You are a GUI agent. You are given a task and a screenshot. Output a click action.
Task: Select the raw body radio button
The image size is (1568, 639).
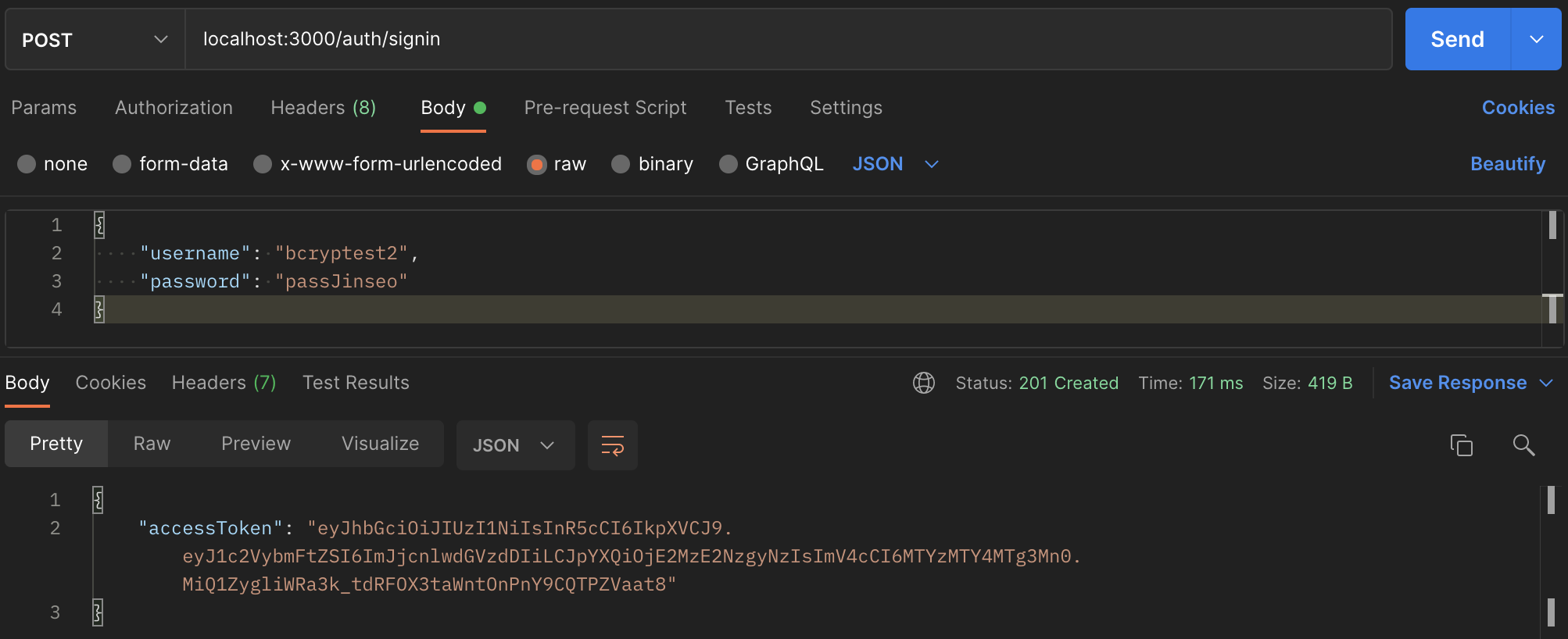point(536,164)
